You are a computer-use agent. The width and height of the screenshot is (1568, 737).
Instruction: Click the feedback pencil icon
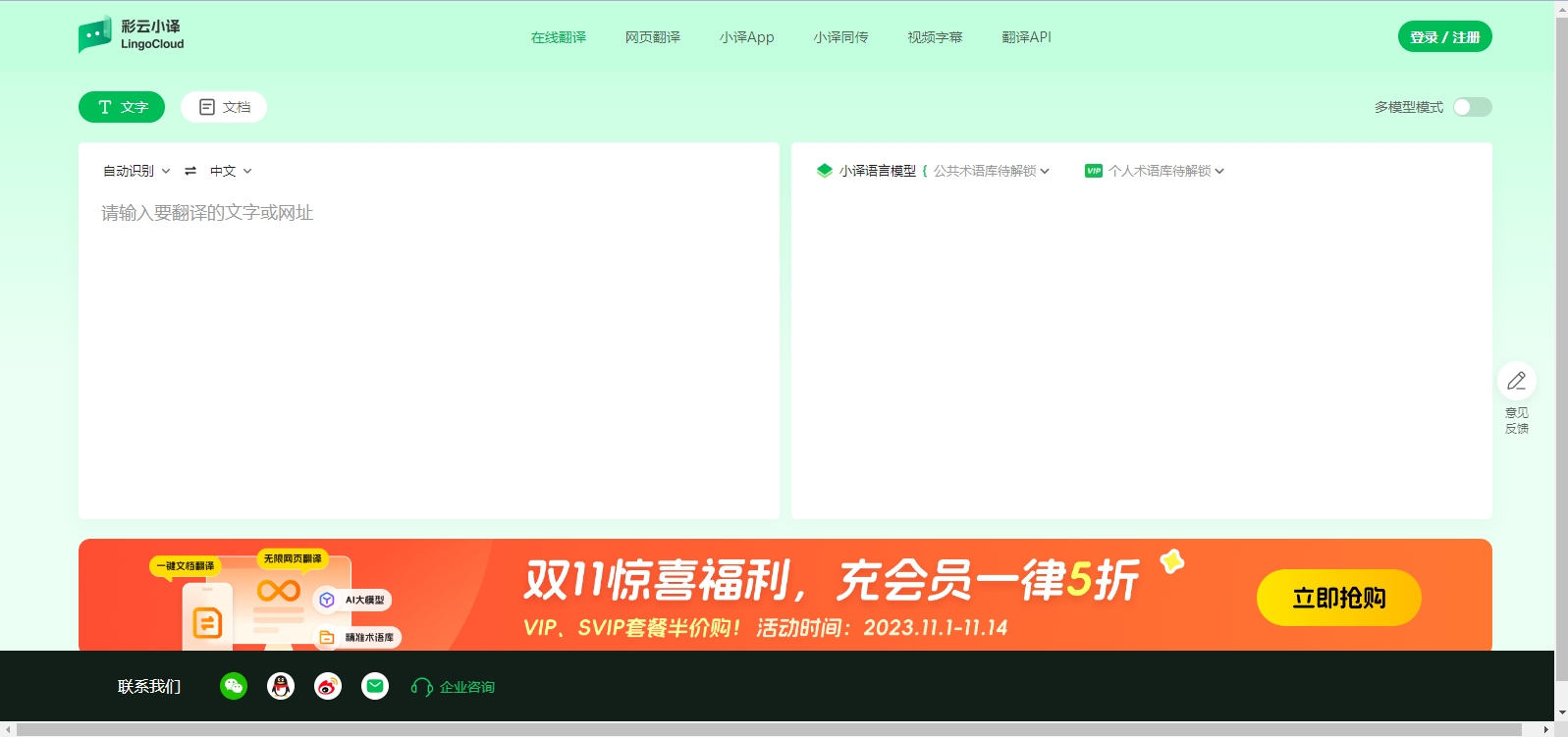tap(1517, 381)
